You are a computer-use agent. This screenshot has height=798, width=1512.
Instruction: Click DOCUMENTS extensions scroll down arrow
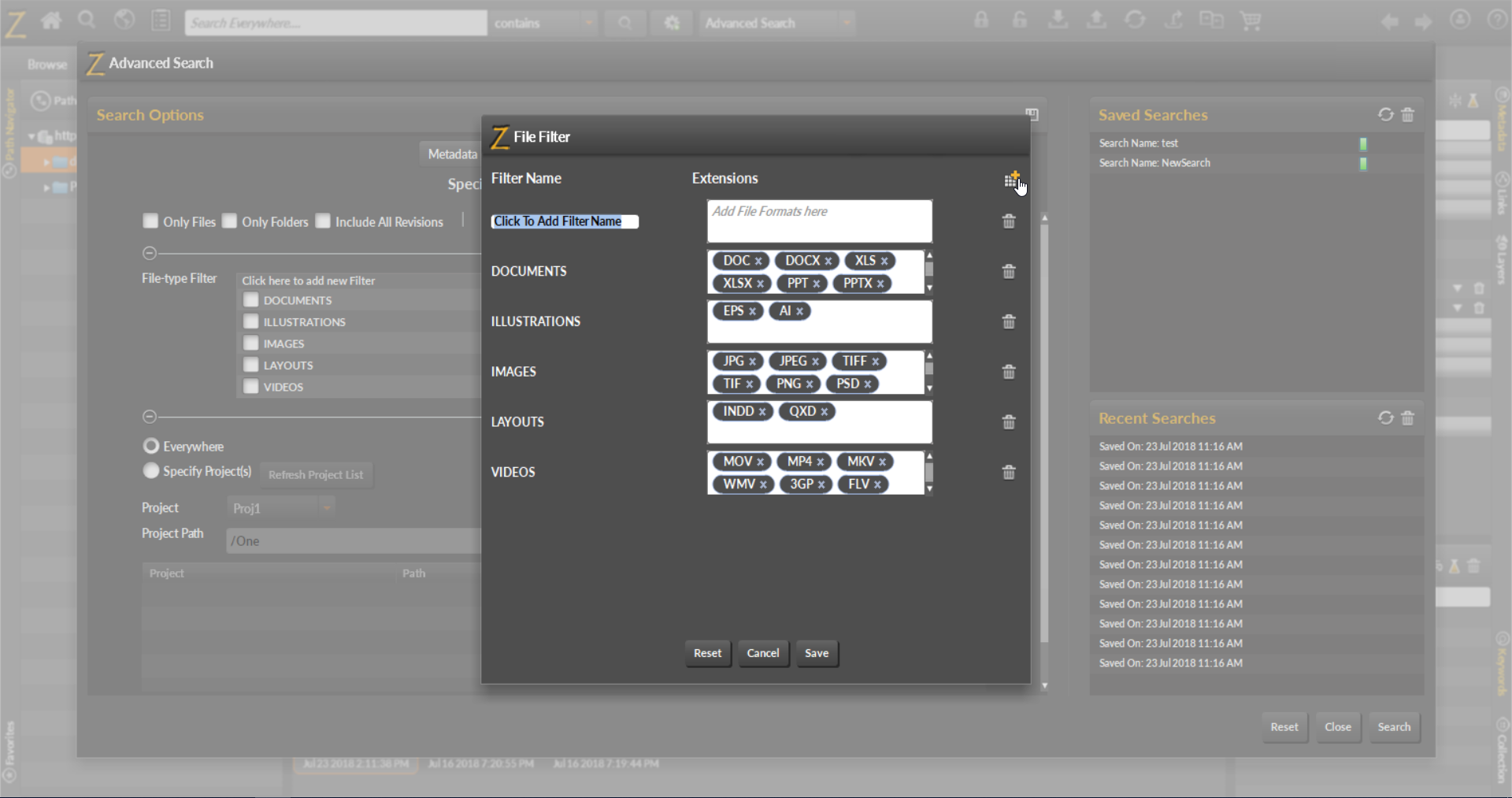929,288
